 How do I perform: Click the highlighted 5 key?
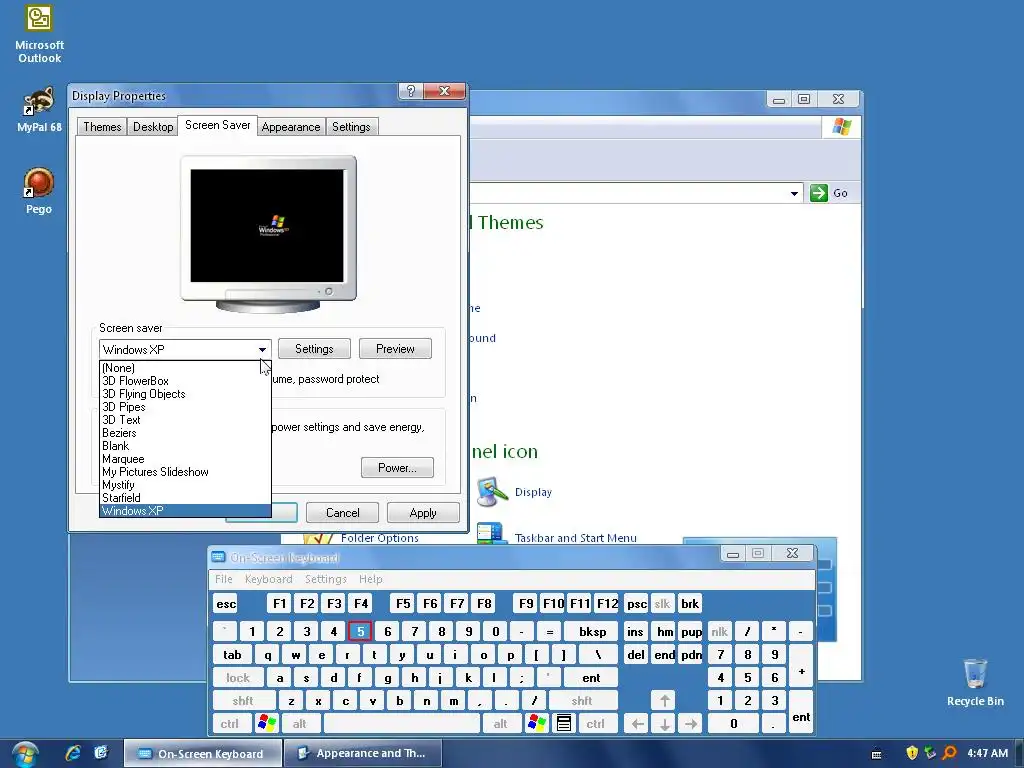[360, 632]
